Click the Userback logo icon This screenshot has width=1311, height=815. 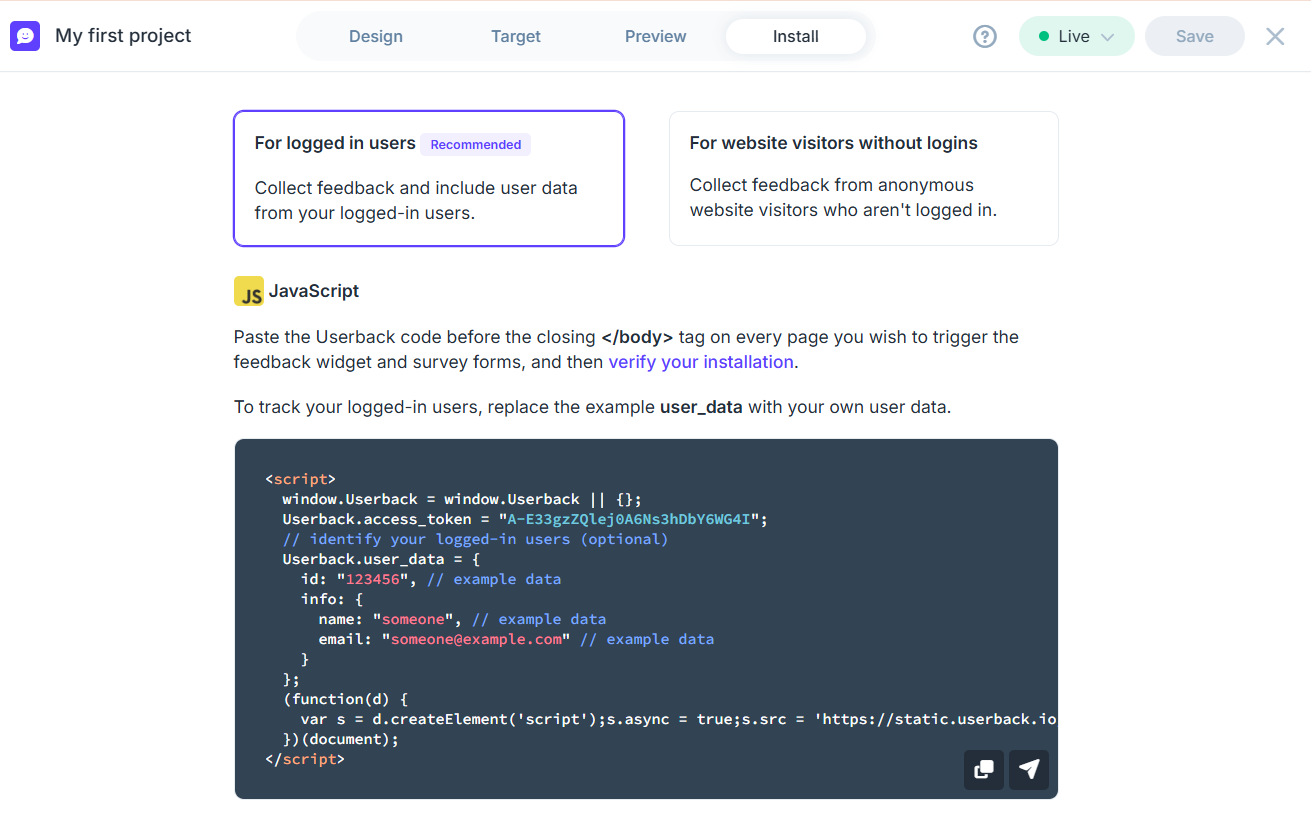25,36
